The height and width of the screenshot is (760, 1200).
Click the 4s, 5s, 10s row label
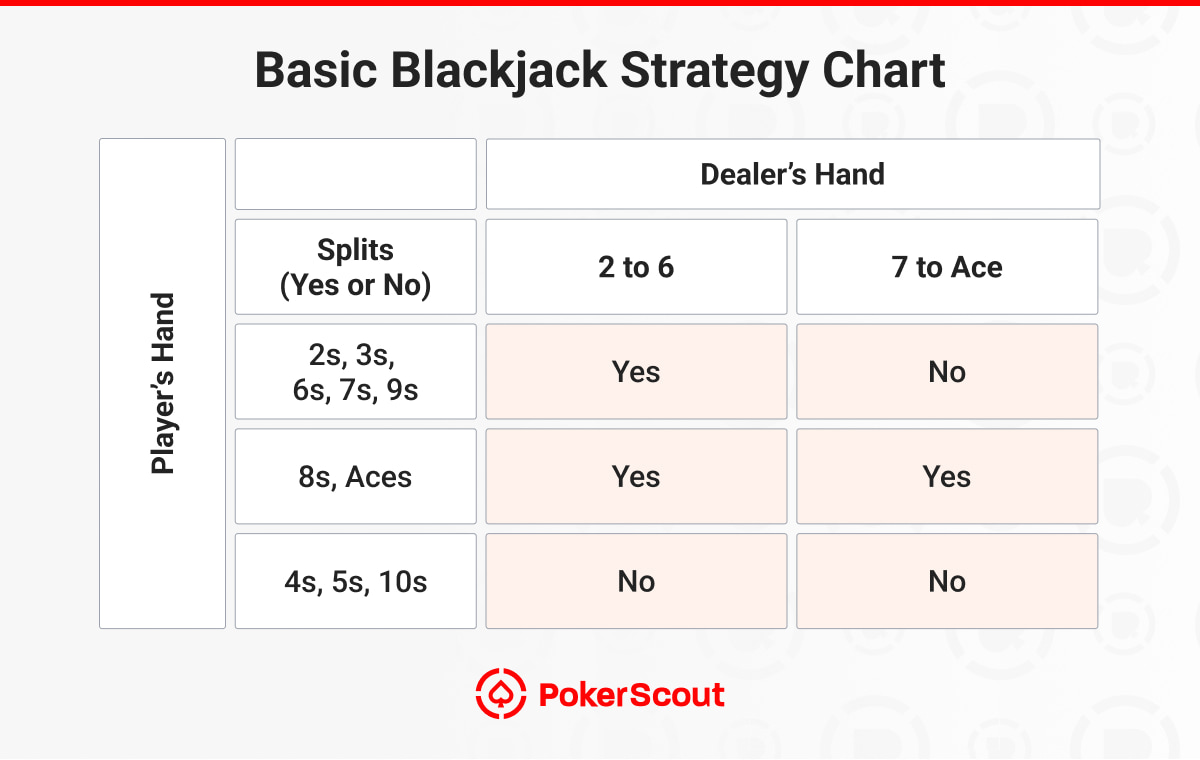pyautogui.click(x=356, y=581)
